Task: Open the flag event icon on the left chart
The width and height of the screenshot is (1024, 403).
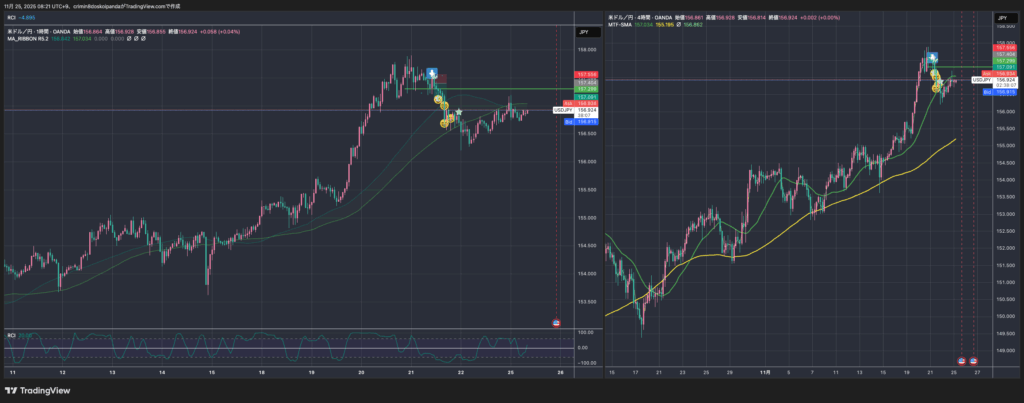Action: (556, 322)
